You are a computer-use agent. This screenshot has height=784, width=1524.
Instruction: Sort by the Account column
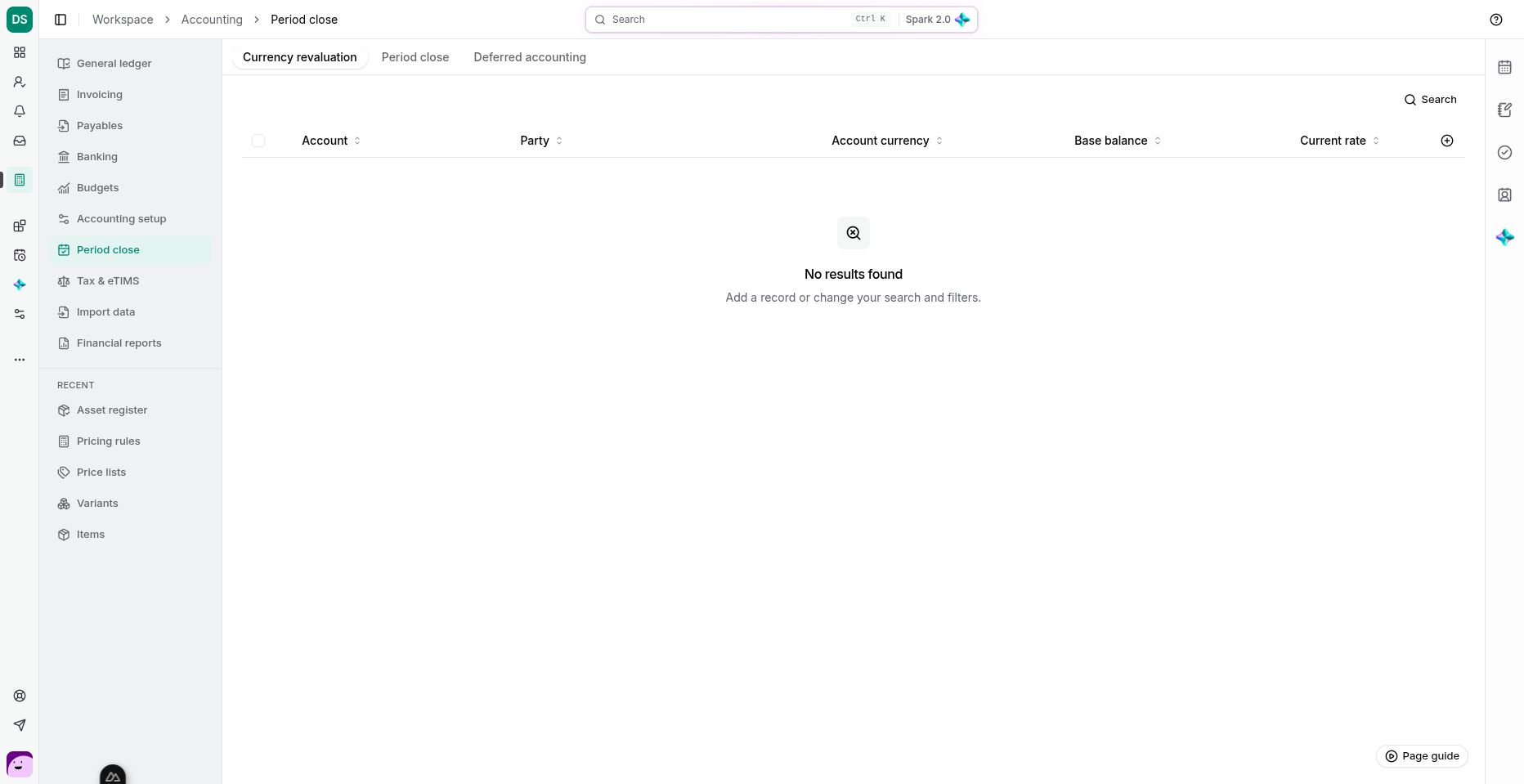[331, 141]
